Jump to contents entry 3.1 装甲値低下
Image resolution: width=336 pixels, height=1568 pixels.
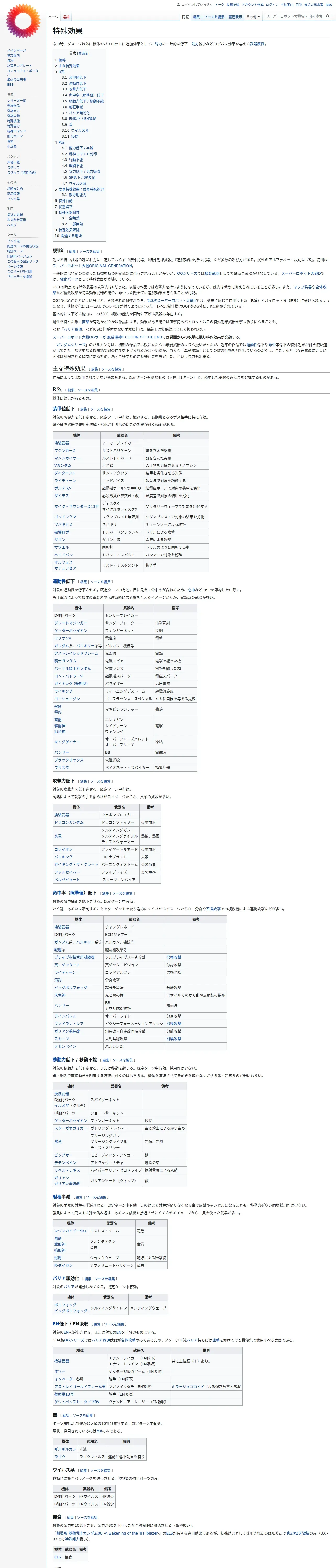tap(74, 78)
